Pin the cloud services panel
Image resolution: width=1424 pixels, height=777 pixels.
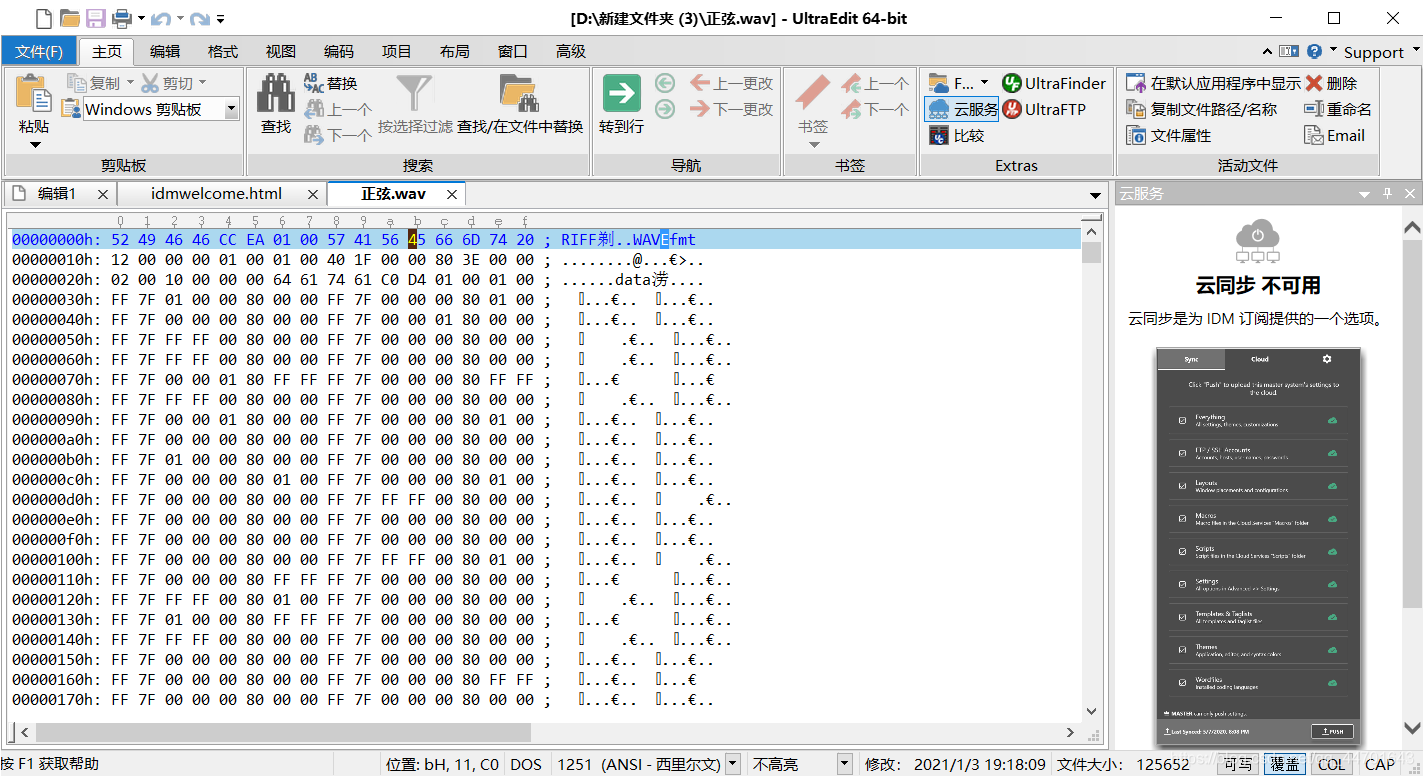point(1387,194)
